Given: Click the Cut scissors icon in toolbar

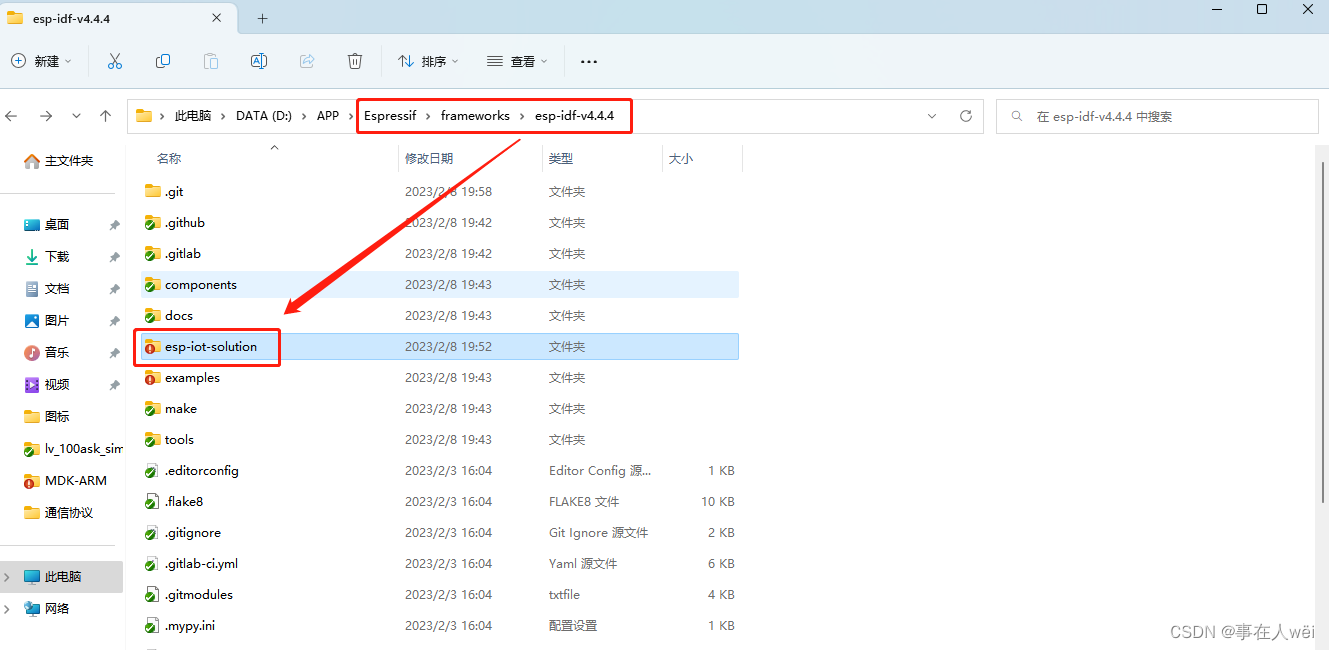Looking at the screenshot, I should [115, 61].
